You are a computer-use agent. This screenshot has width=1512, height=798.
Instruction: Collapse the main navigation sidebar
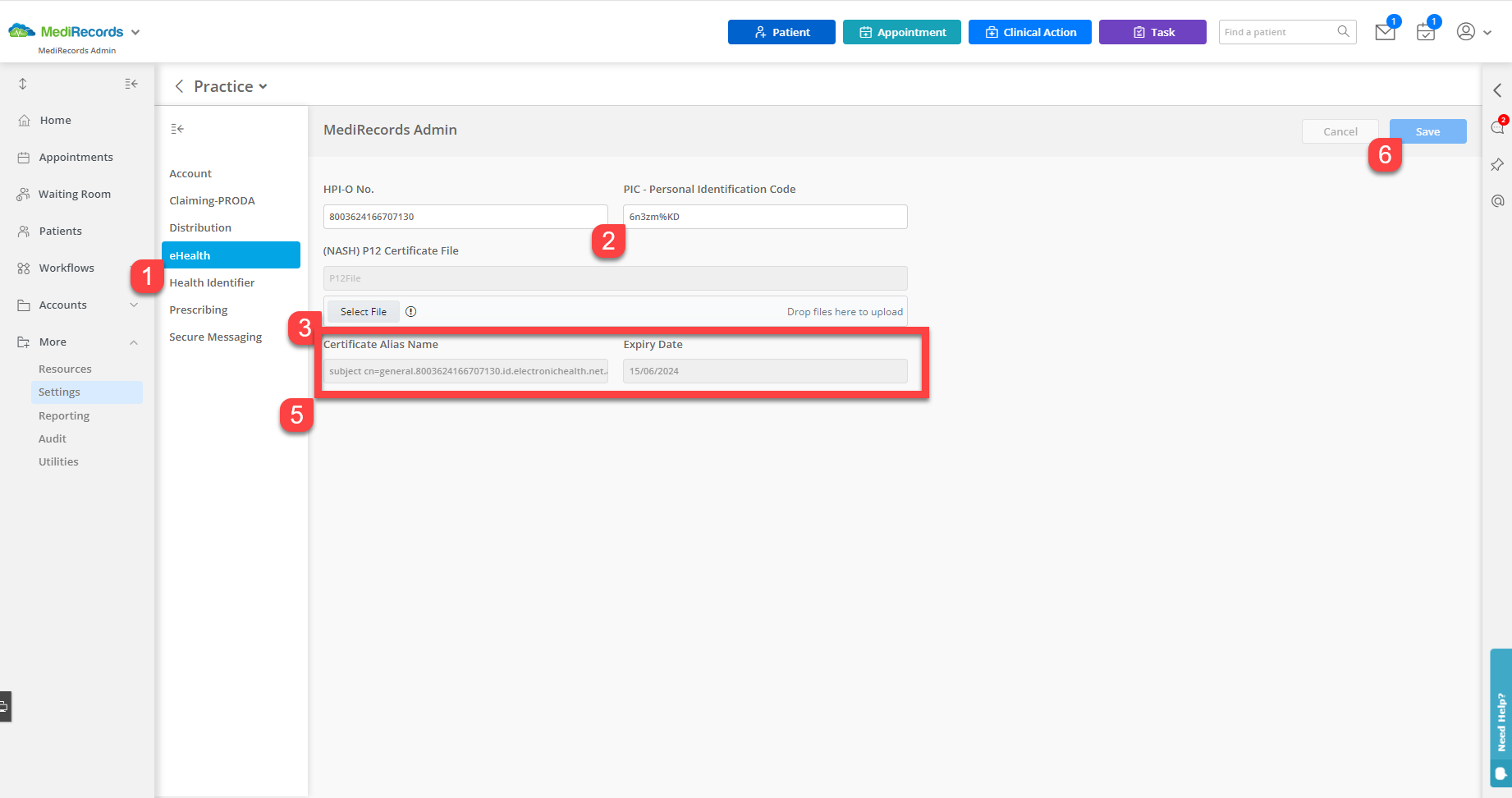click(x=131, y=84)
